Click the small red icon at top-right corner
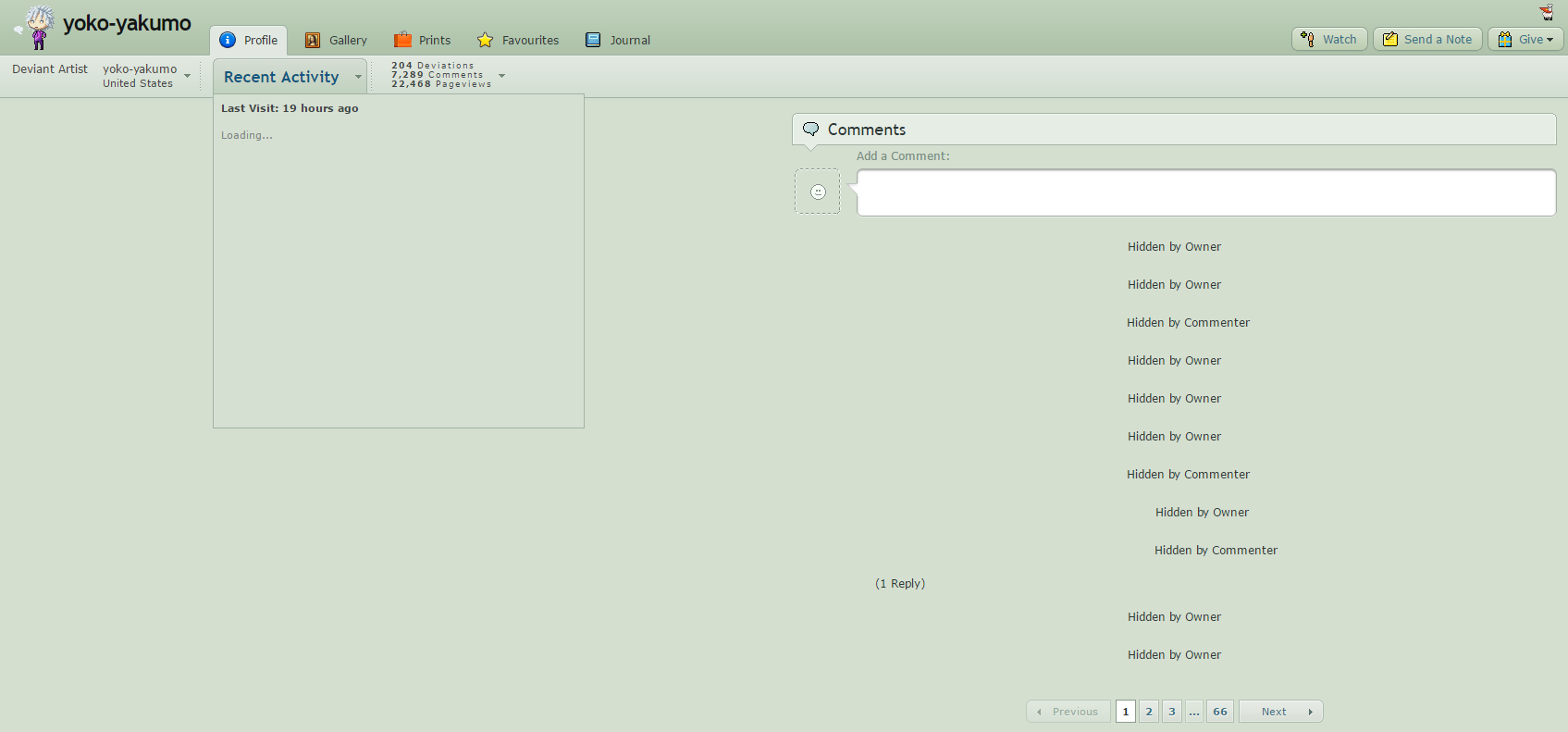 coord(1547,12)
